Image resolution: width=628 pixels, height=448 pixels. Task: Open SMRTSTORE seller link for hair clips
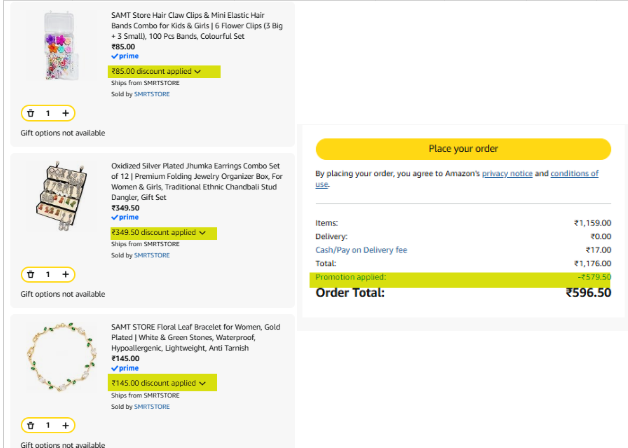152,94
